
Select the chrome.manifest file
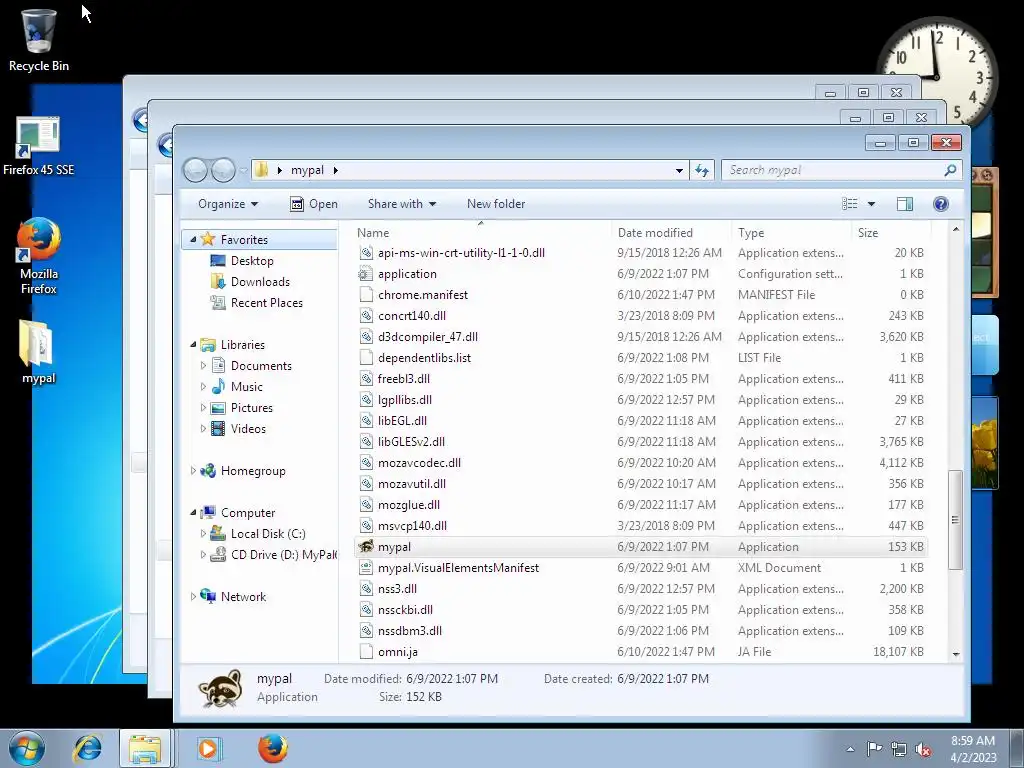coord(641,295)
